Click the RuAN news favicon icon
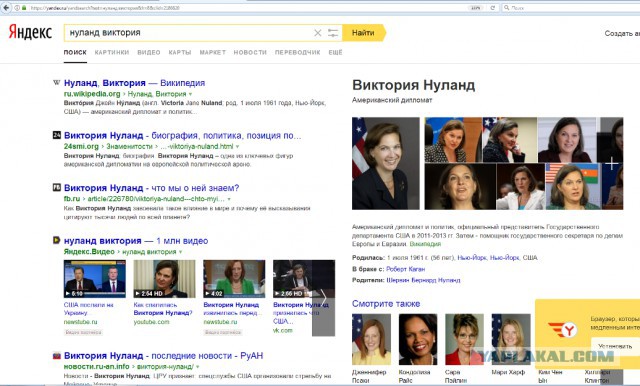This screenshot has height=386, width=640. [57, 355]
